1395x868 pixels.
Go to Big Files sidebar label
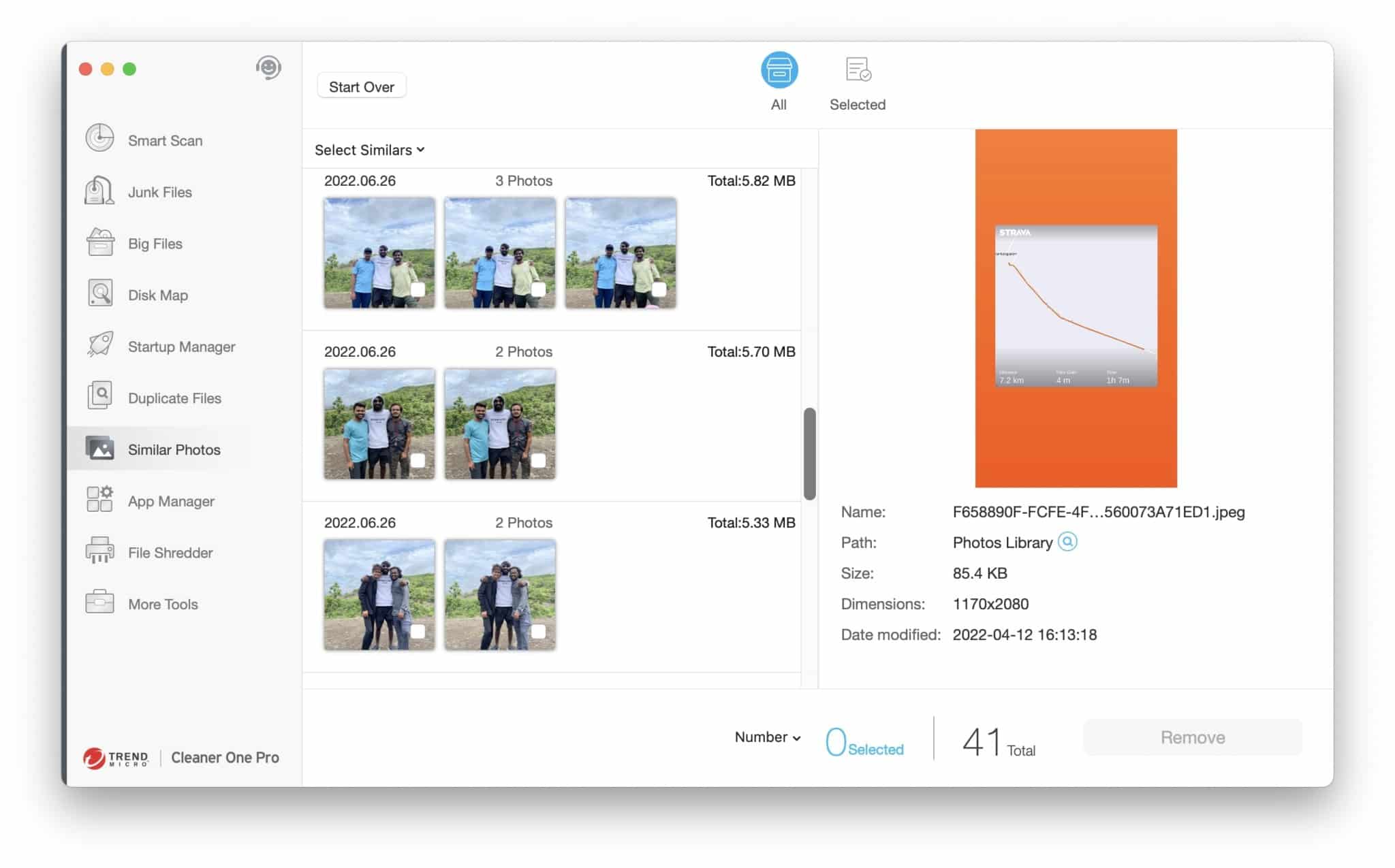[x=155, y=244]
